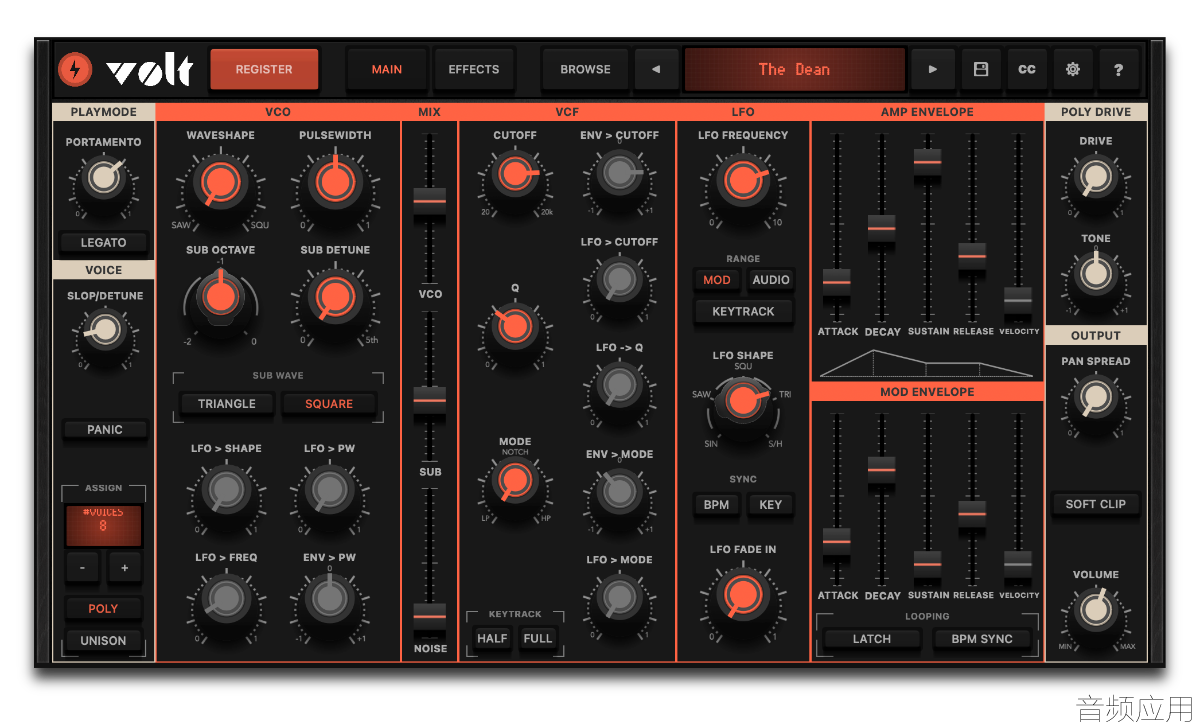The width and height of the screenshot is (1200, 728).
Task: Click the LFO > PW knob
Action: (x=329, y=490)
